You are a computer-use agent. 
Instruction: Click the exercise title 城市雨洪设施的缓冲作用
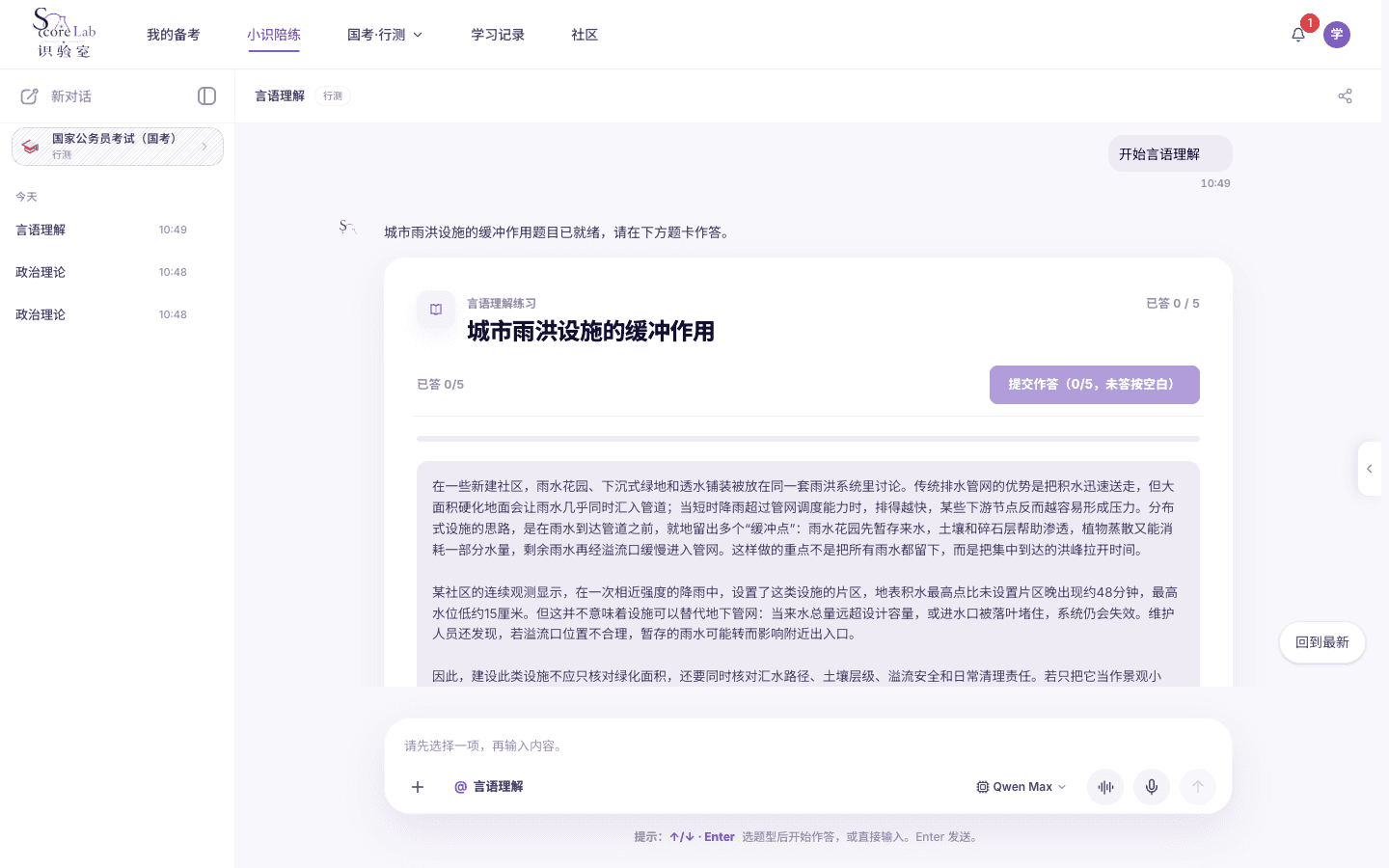591,332
